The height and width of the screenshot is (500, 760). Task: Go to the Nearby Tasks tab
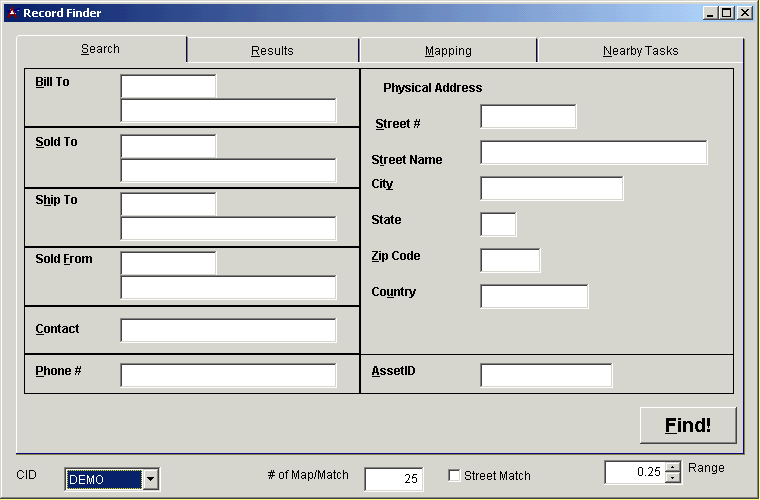click(640, 51)
